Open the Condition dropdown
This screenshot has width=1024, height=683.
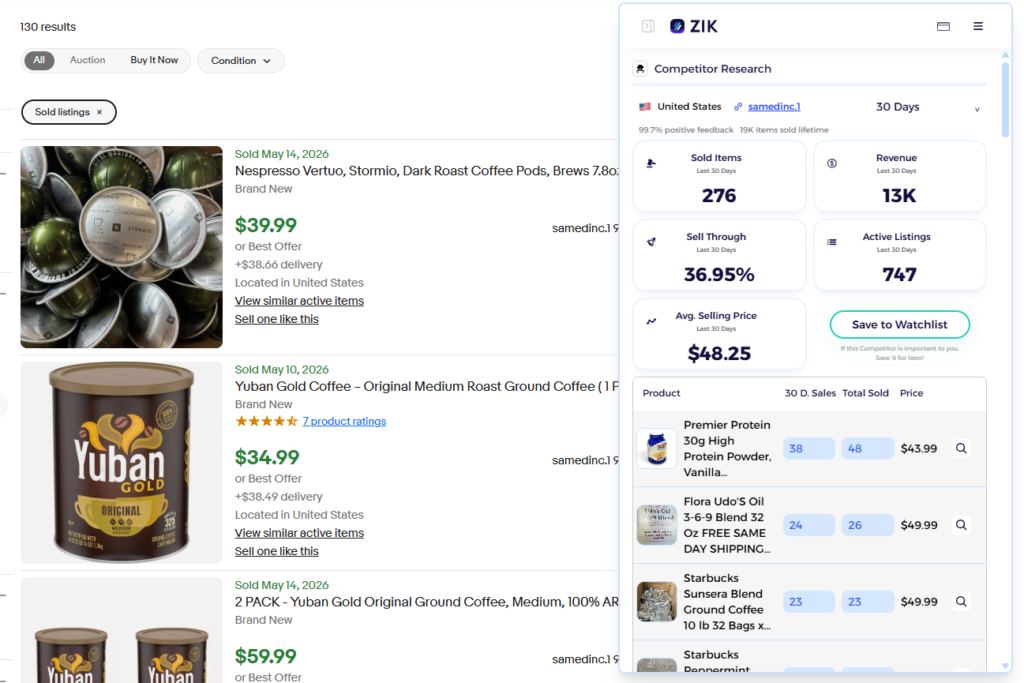pyautogui.click(x=240, y=61)
